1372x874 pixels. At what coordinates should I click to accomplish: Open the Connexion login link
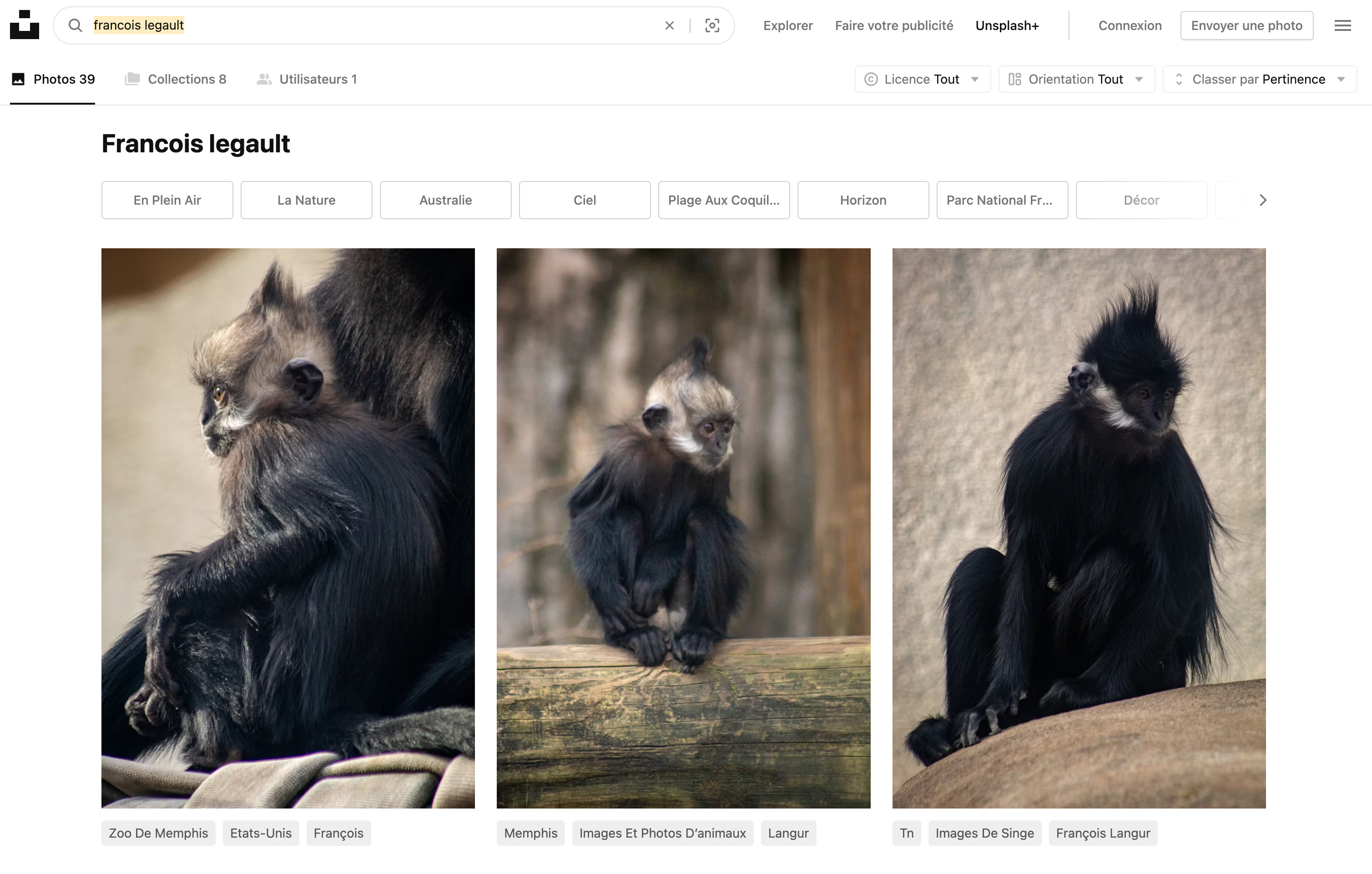(1130, 25)
